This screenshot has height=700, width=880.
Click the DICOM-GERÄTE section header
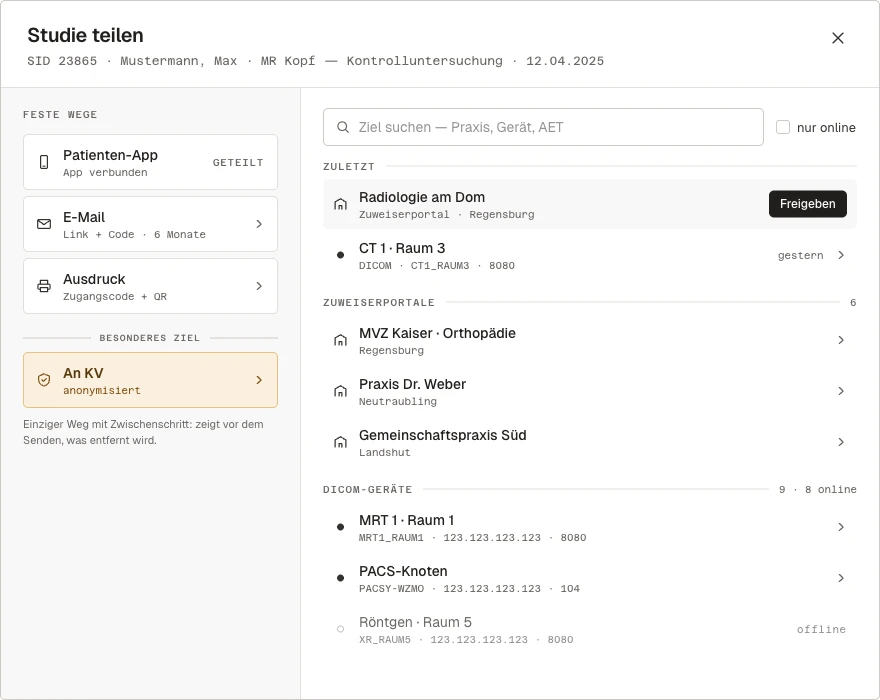[x=368, y=489]
